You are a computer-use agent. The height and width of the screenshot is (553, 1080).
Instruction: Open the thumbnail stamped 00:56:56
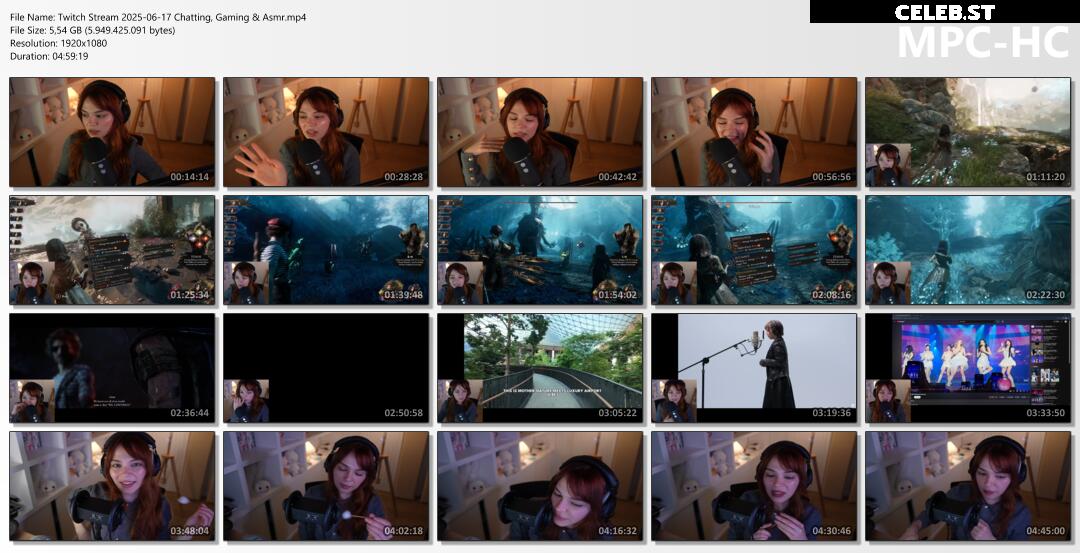(754, 132)
